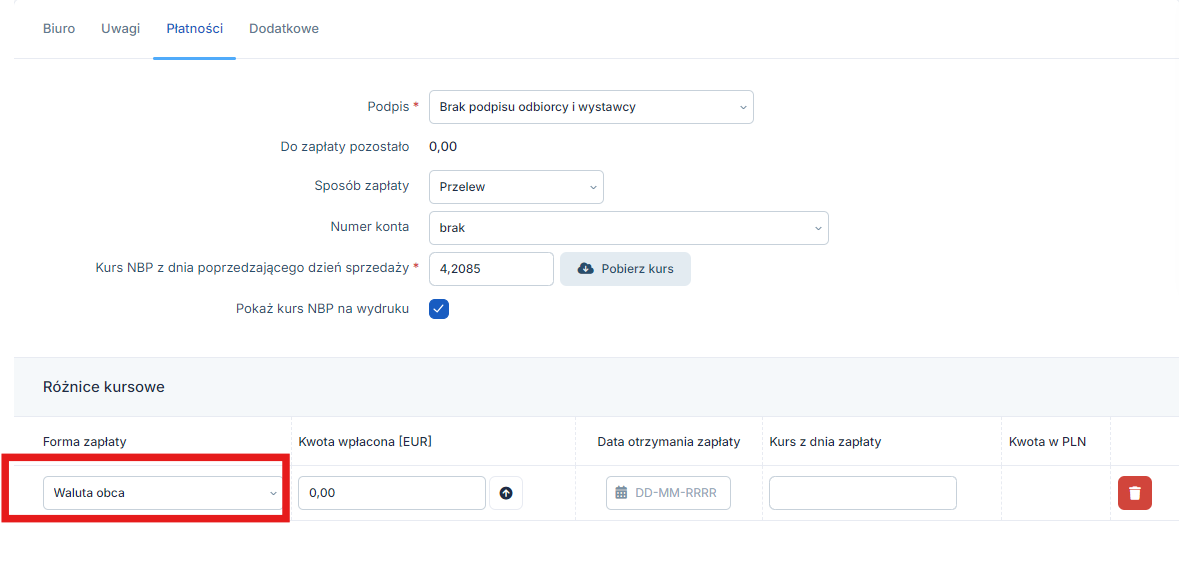The image size is (1179, 565).
Task: Click the Data otrzymania zapłaty date field
Action: [668, 493]
